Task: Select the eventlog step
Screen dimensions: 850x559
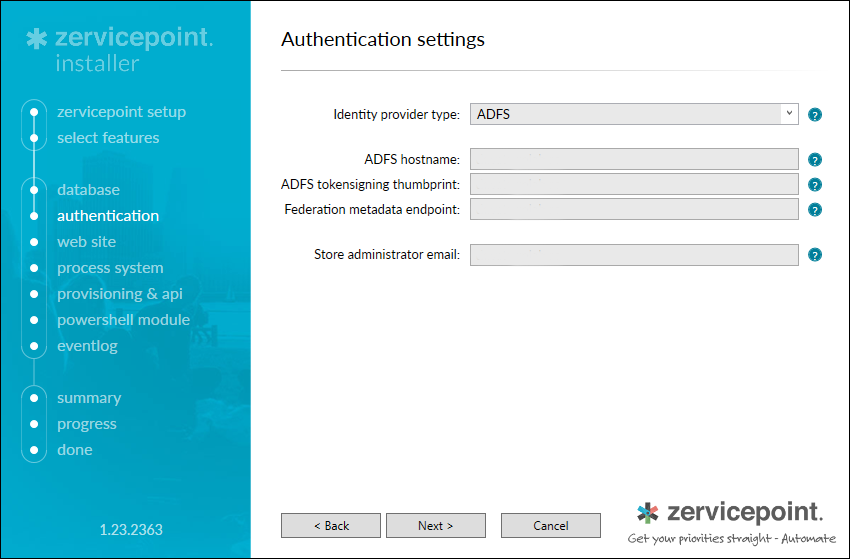Action: [x=87, y=346]
